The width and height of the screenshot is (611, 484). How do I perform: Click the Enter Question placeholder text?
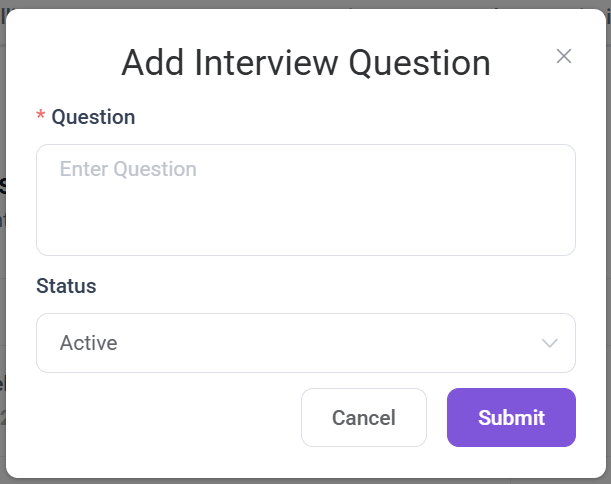point(128,169)
